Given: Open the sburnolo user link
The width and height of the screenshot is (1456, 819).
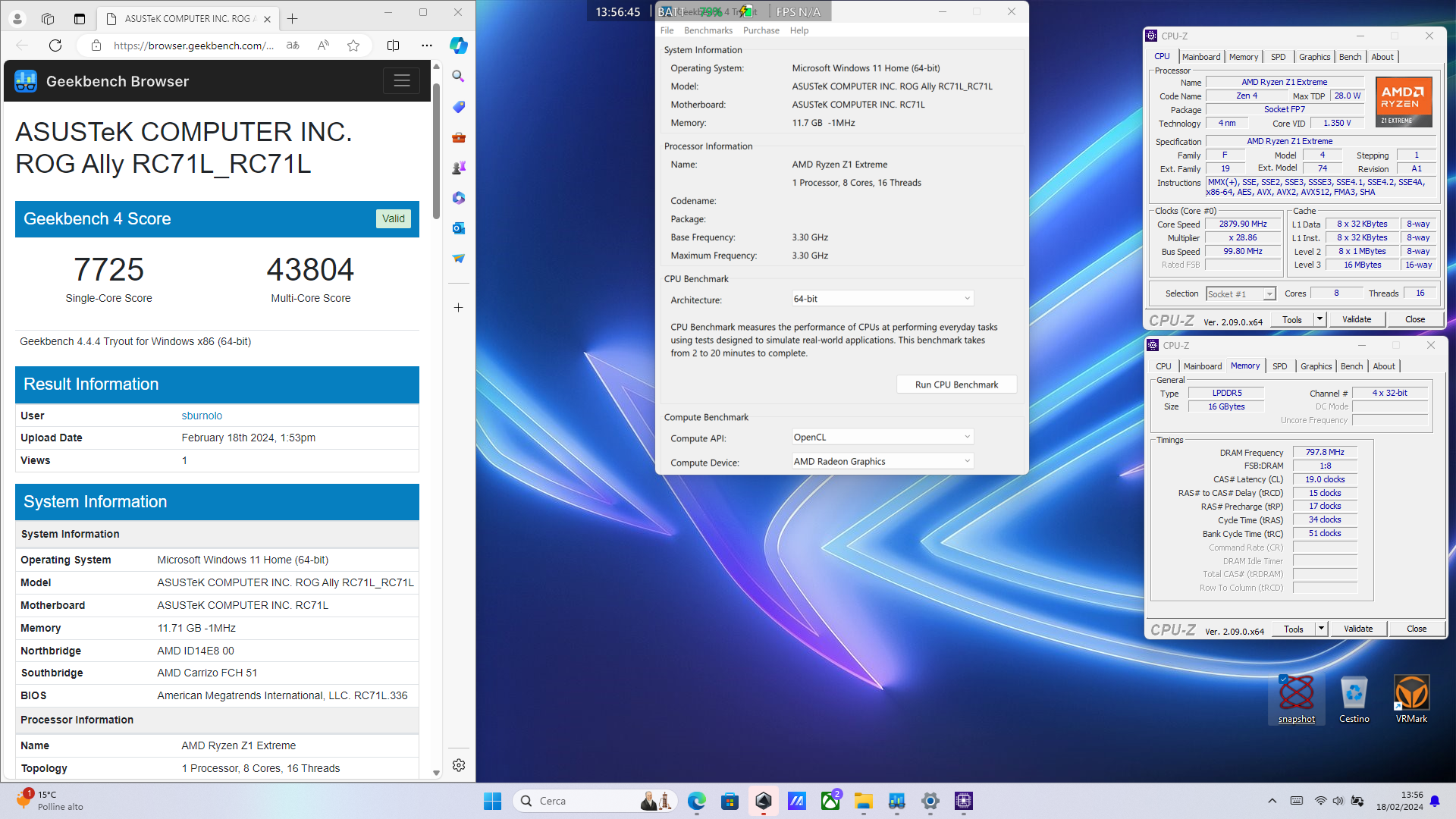Looking at the screenshot, I should 202,416.
